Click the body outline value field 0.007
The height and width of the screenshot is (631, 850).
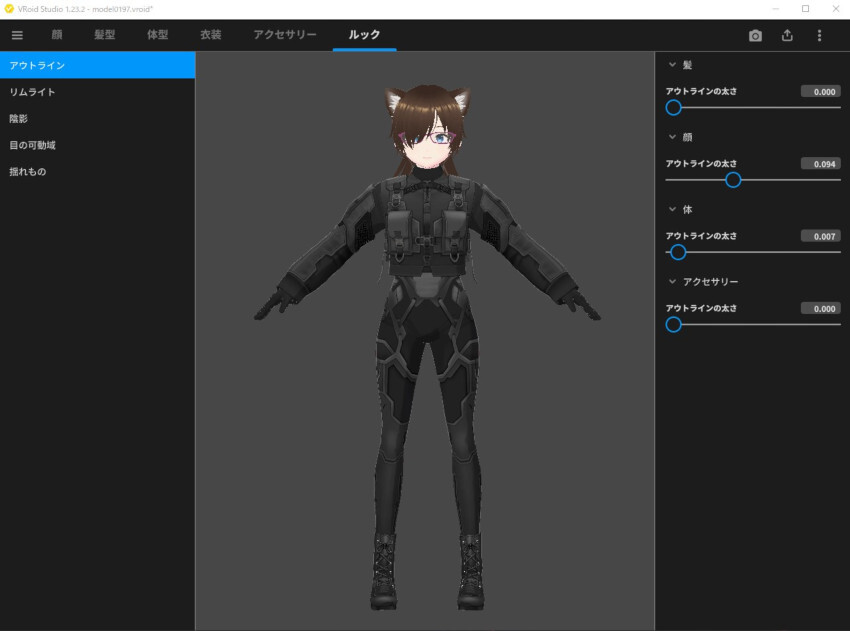tap(820, 236)
